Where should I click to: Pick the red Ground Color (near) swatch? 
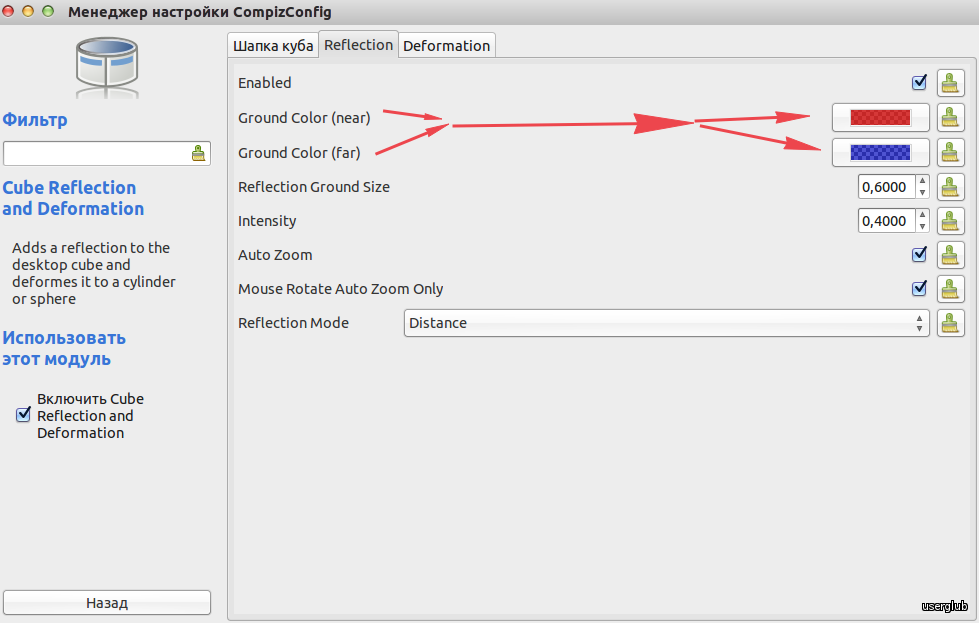(x=880, y=117)
